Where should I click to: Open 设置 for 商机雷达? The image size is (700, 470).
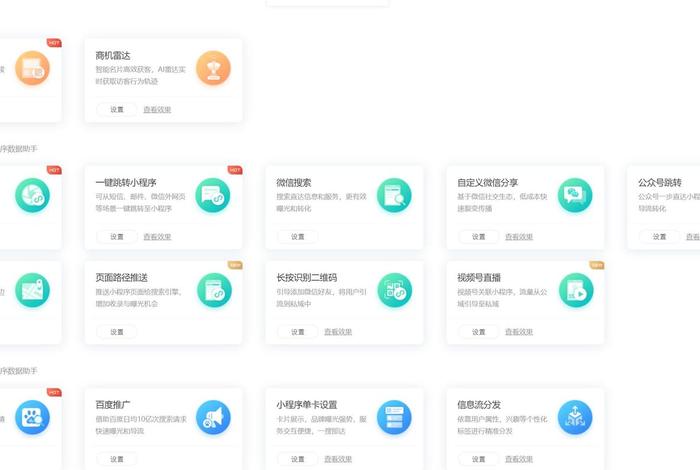click(117, 109)
